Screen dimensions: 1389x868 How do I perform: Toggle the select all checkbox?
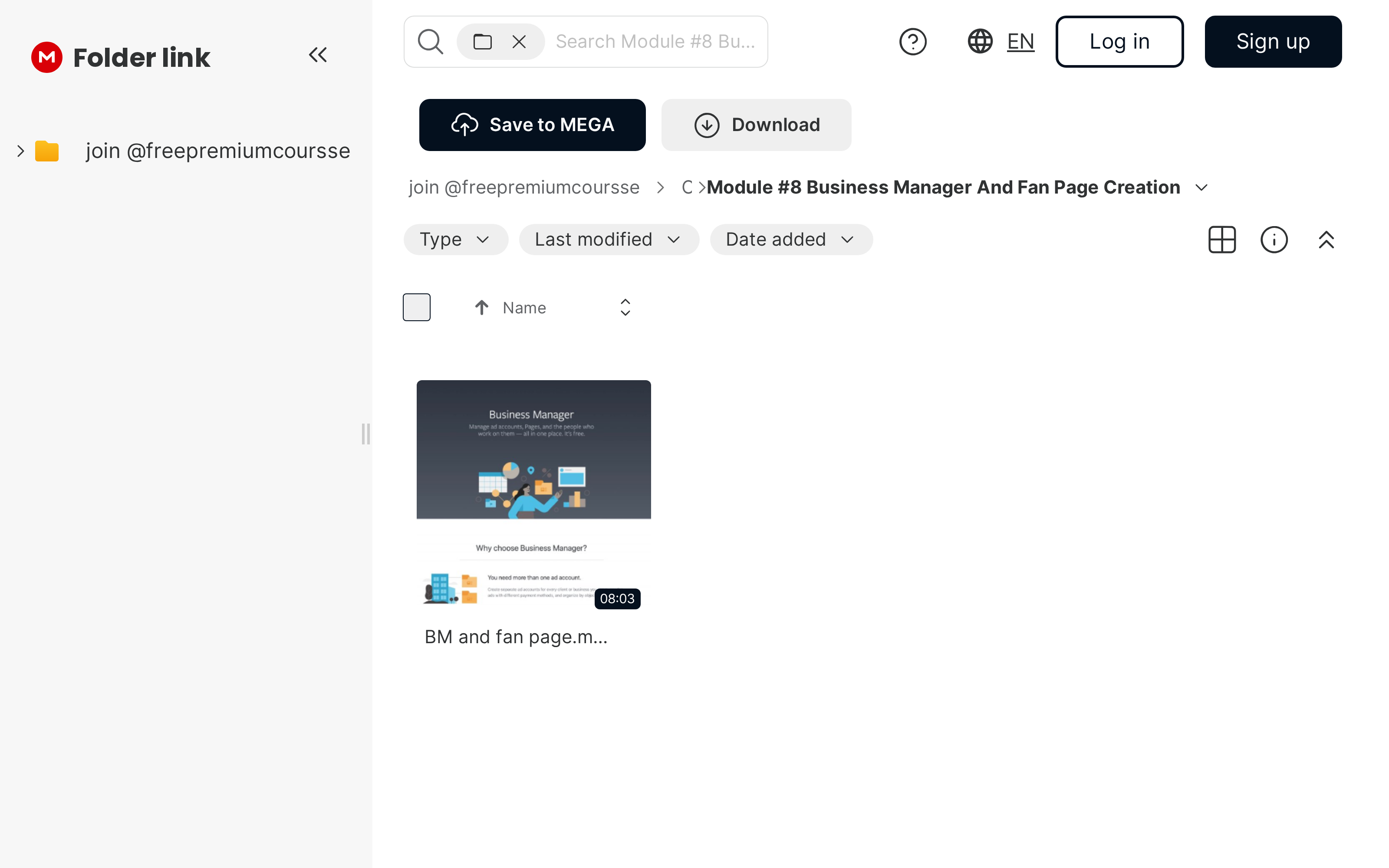click(x=417, y=307)
